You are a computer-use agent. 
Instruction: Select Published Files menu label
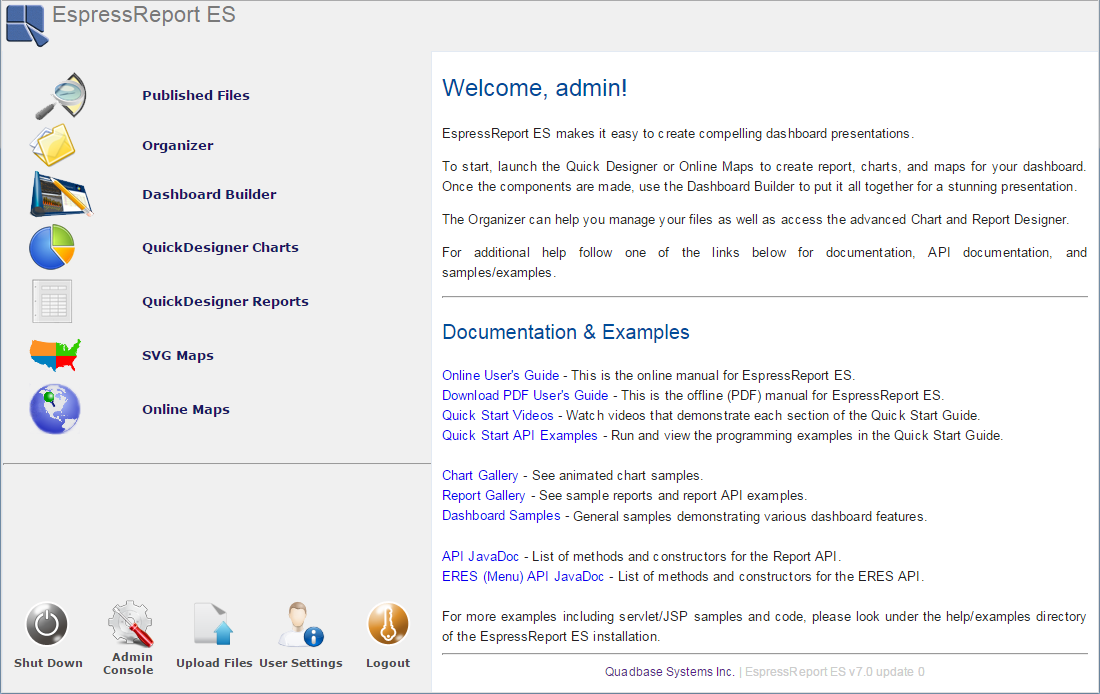[x=196, y=95]
